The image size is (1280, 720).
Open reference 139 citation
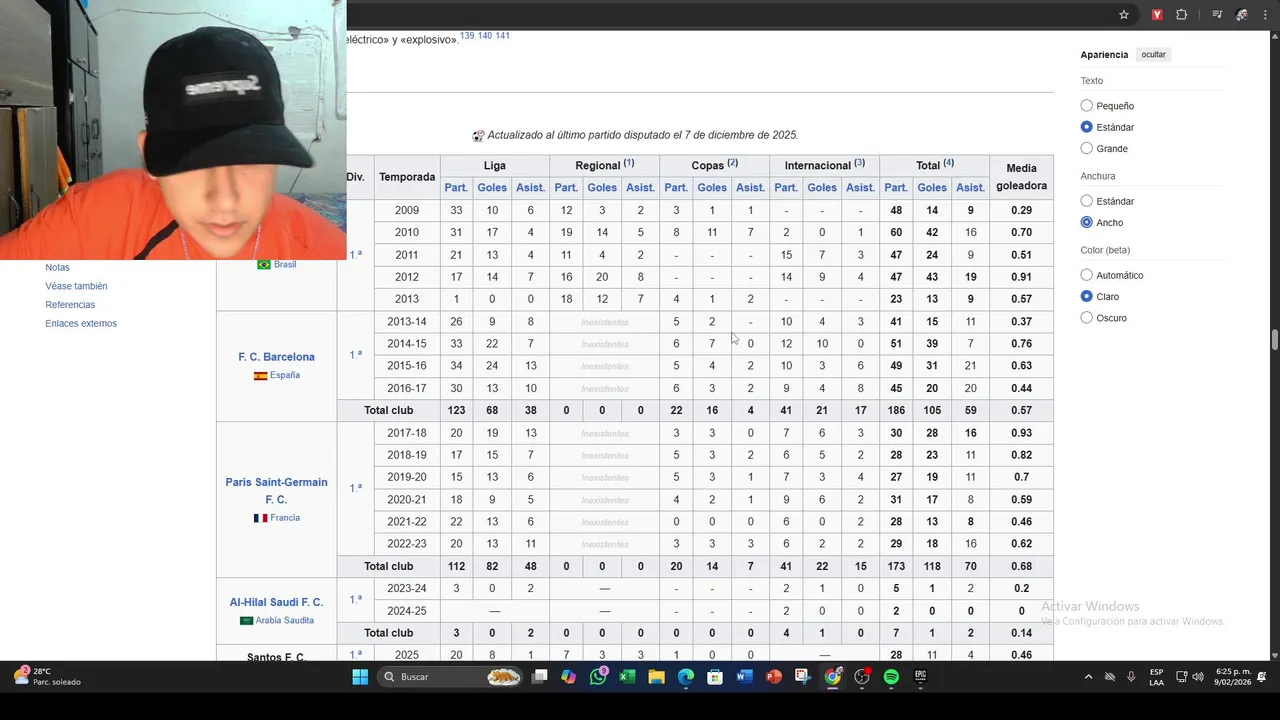click(x=467, y=36)
